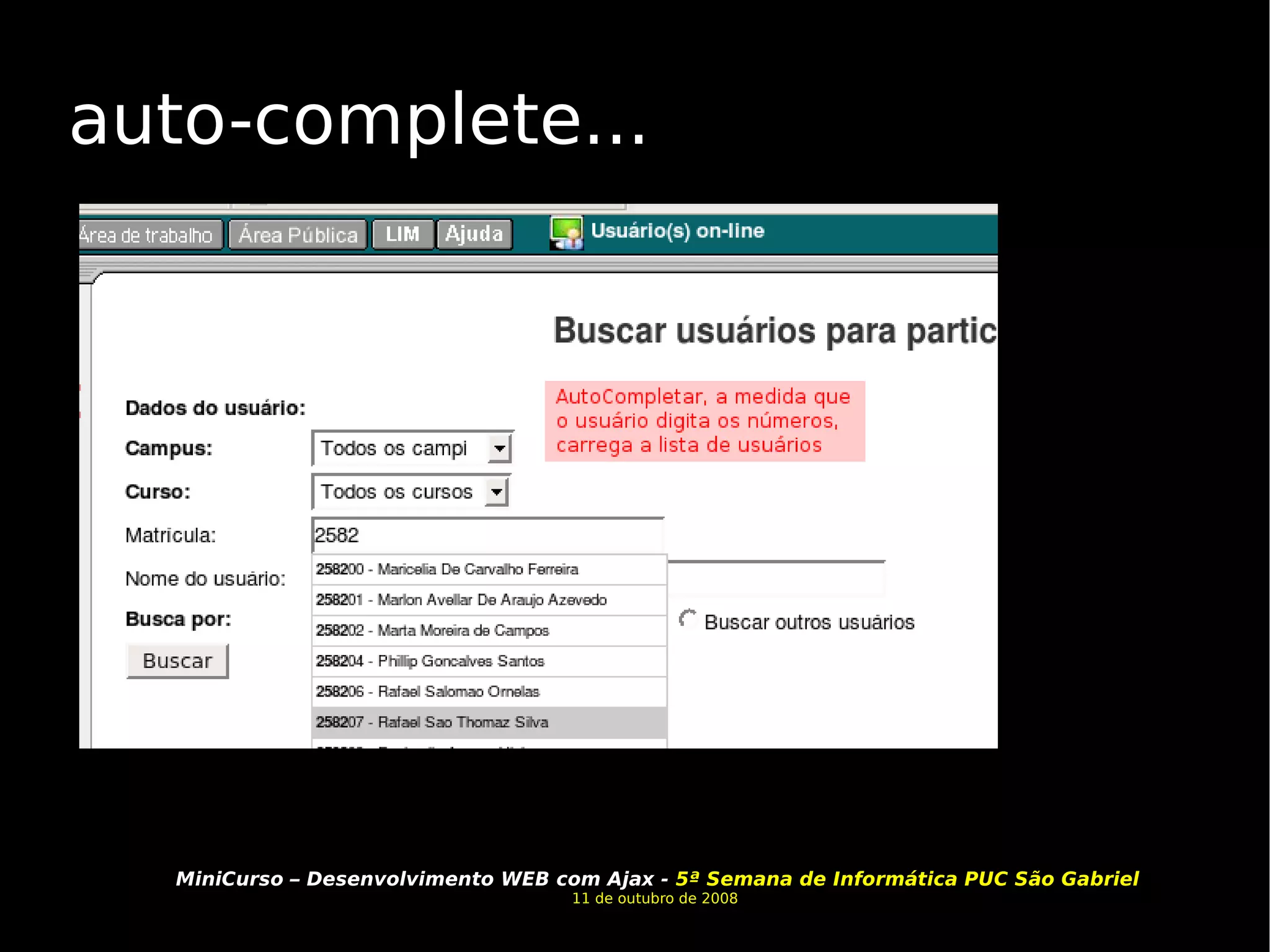Open the LIM tab
This screenshot has height=952, width=1270.
pos(402,234)
